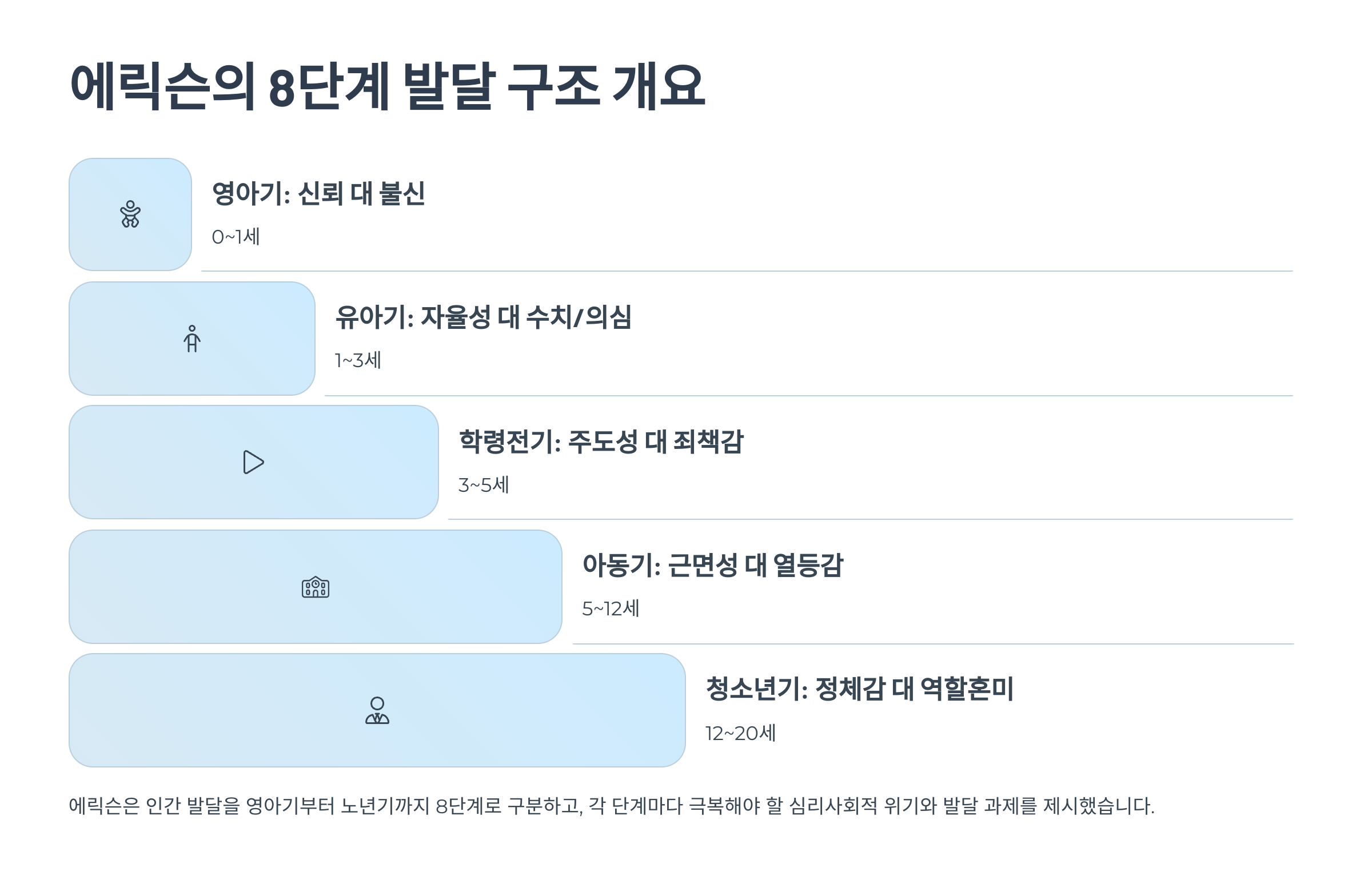Click the 0~1세 age label
The image size is (1372, 875).
click(236, 236)
